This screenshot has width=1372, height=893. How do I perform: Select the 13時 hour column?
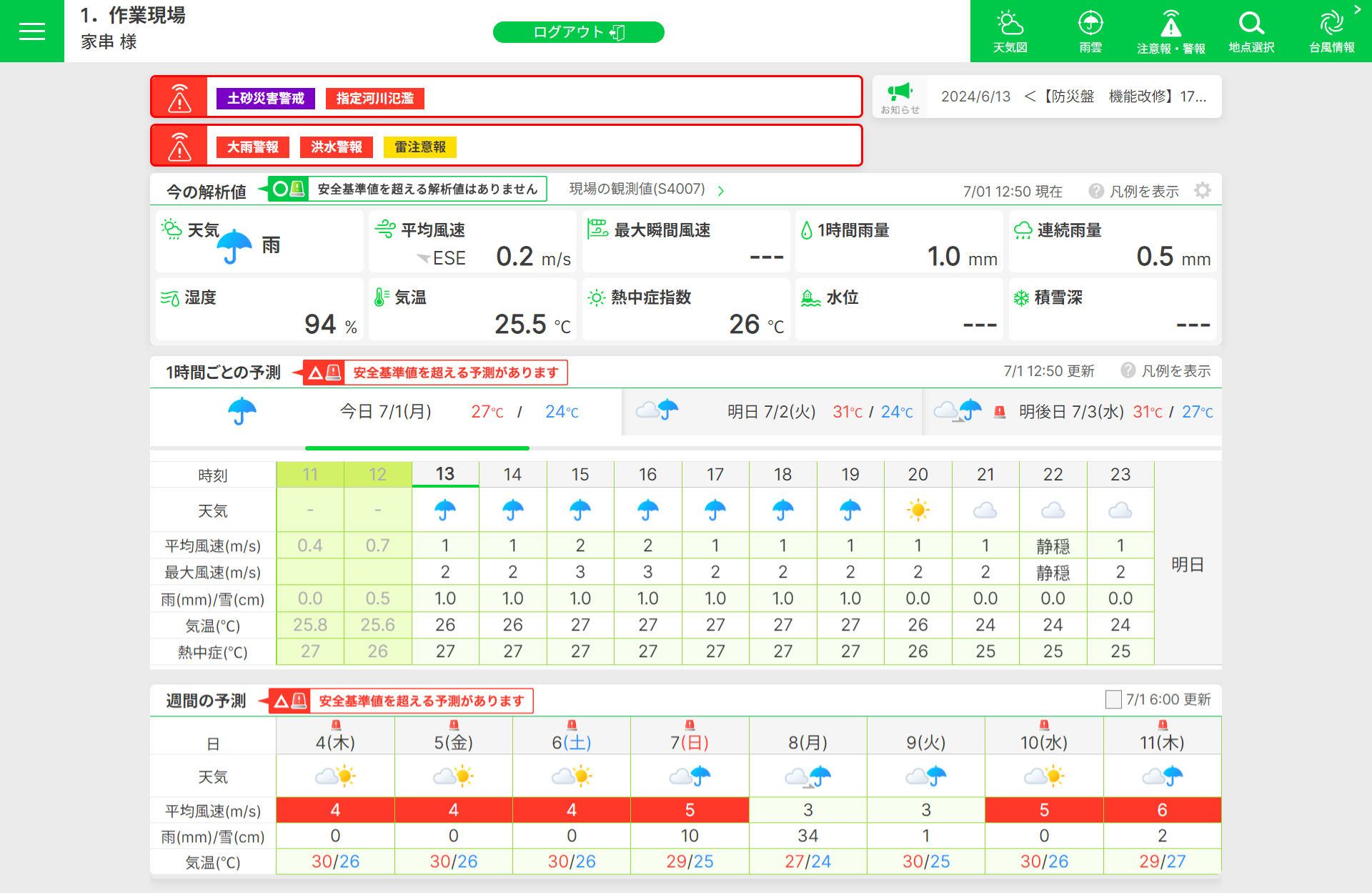click(x=445, y=474)
